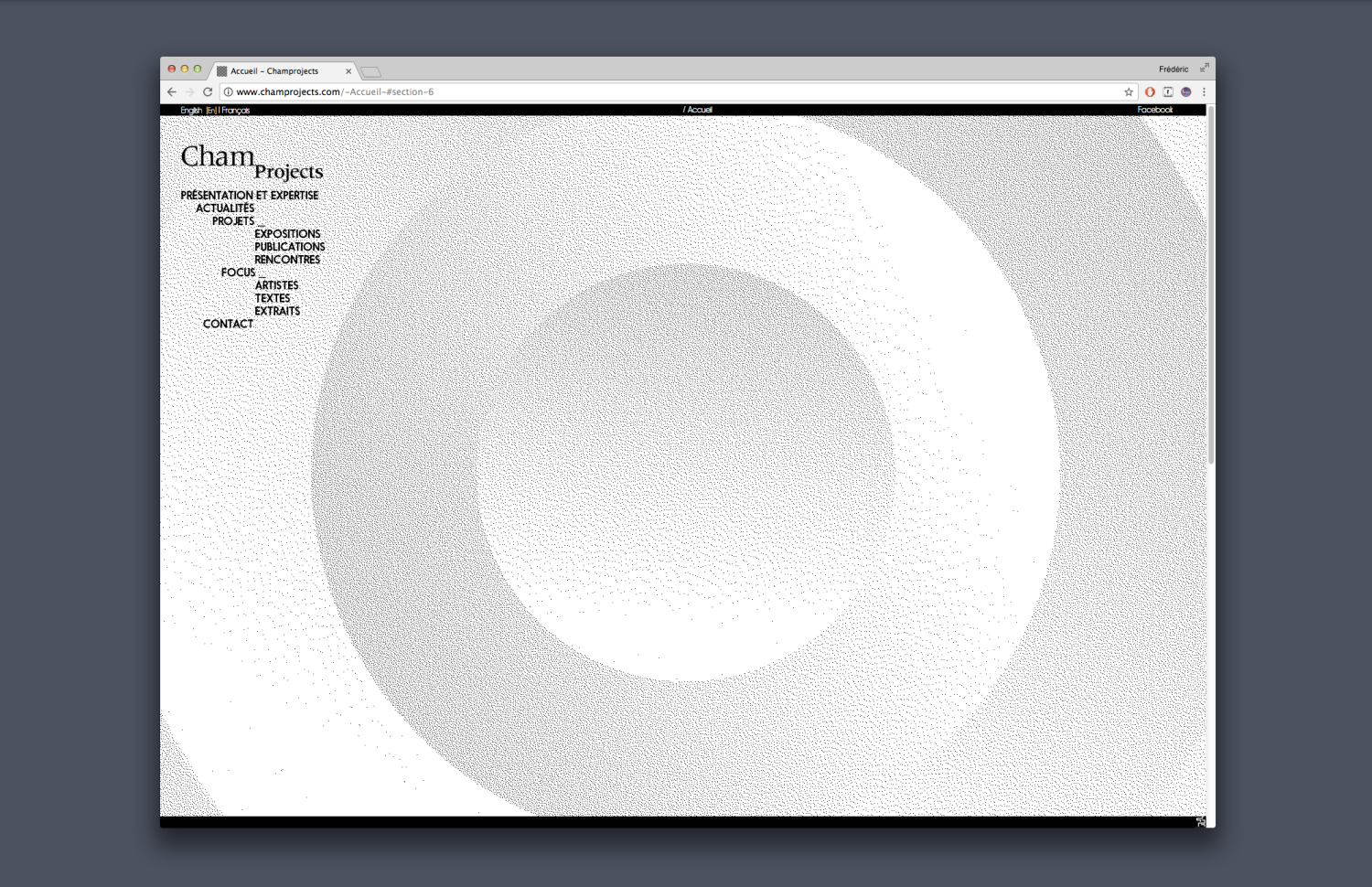Switch site language to Français
The height and width of the screenshot is (887, 1372).
[x=236, y=111]
